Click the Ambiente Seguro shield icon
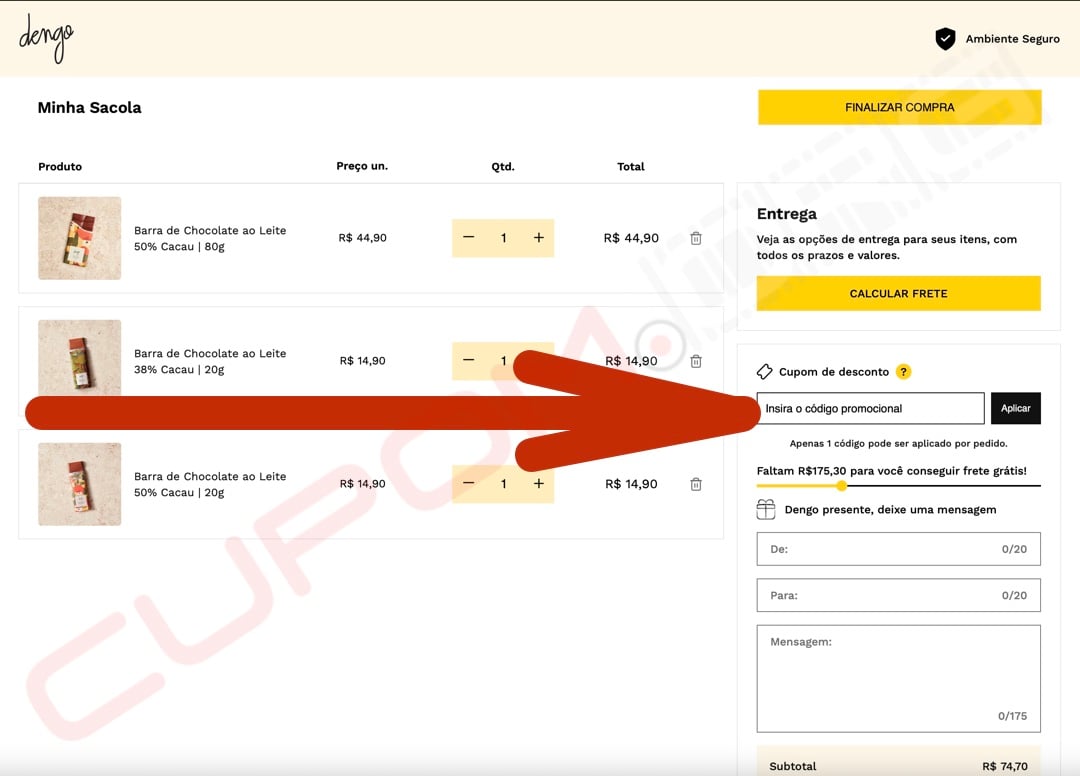Viewport: 1080px width, 776px height. click(x=945, y=39)
